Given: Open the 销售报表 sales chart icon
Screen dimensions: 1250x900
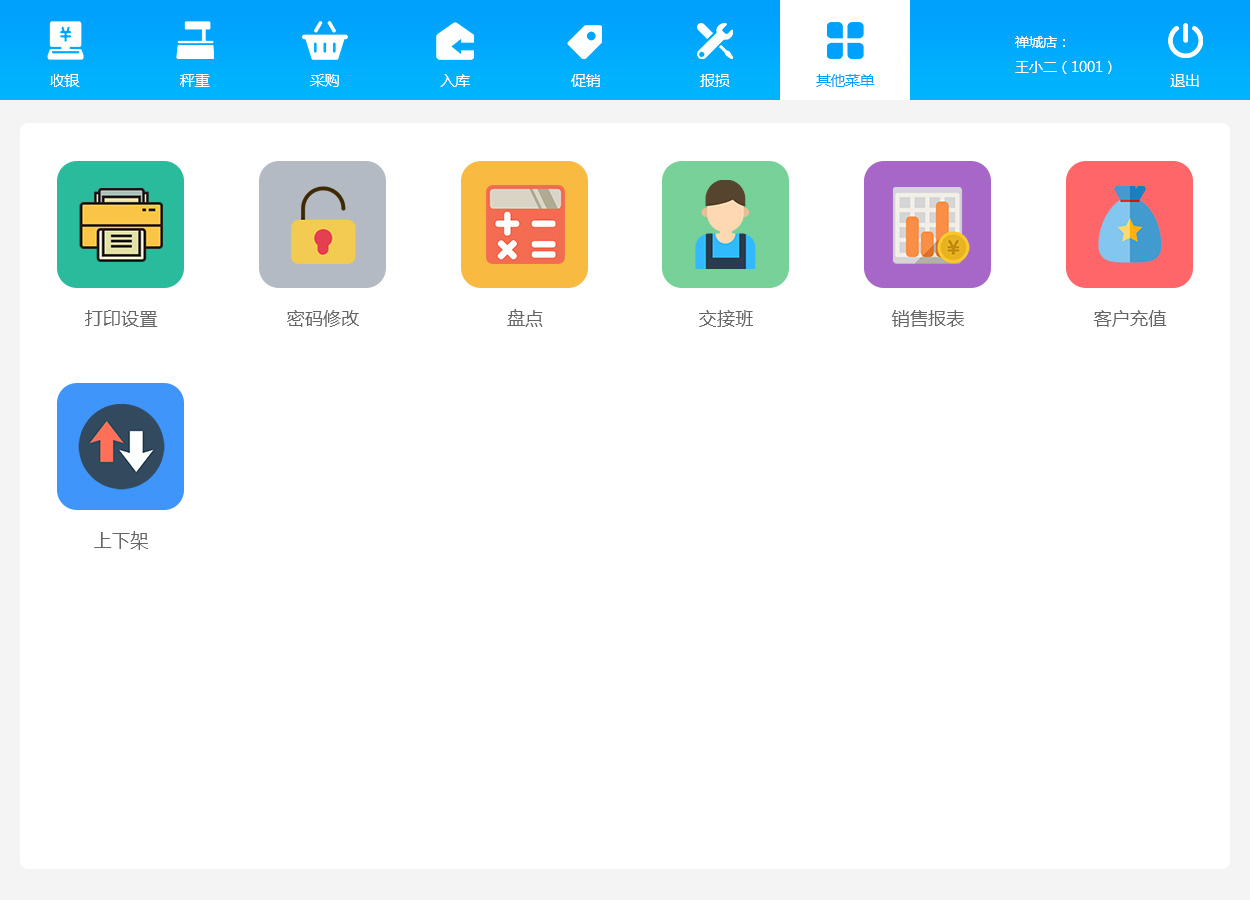Looking at the screenshot, I should click(927, 224).
